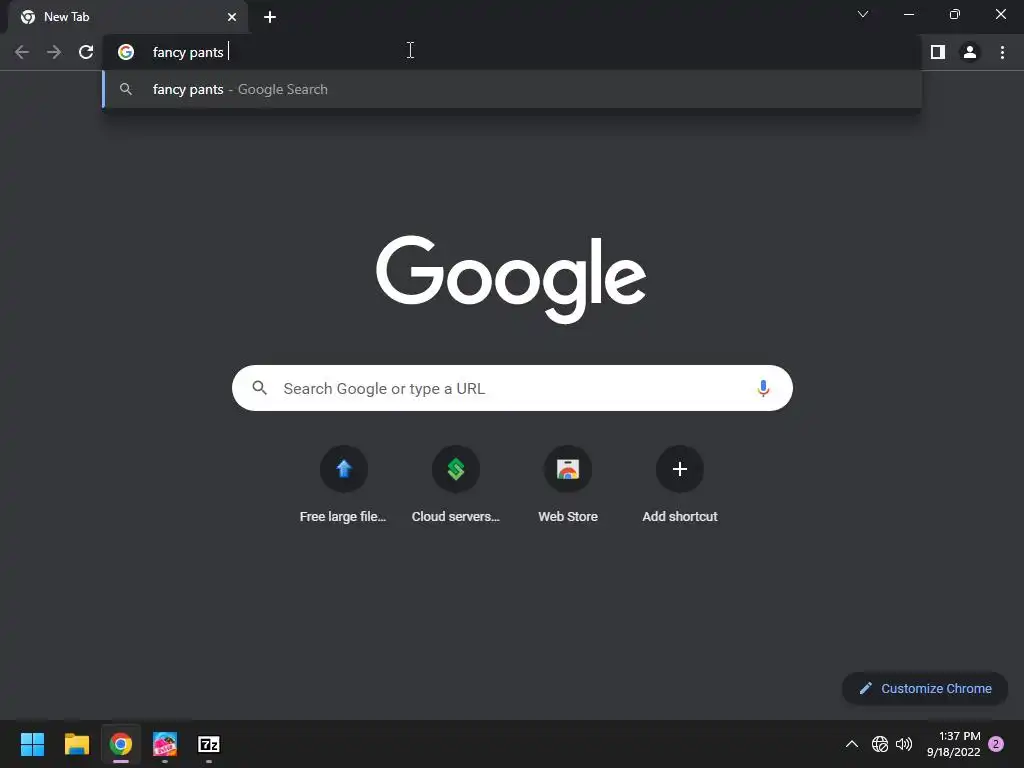Click the back navigation arrow
Viewport: 1024px width, 768px height.
pos(22,52)
